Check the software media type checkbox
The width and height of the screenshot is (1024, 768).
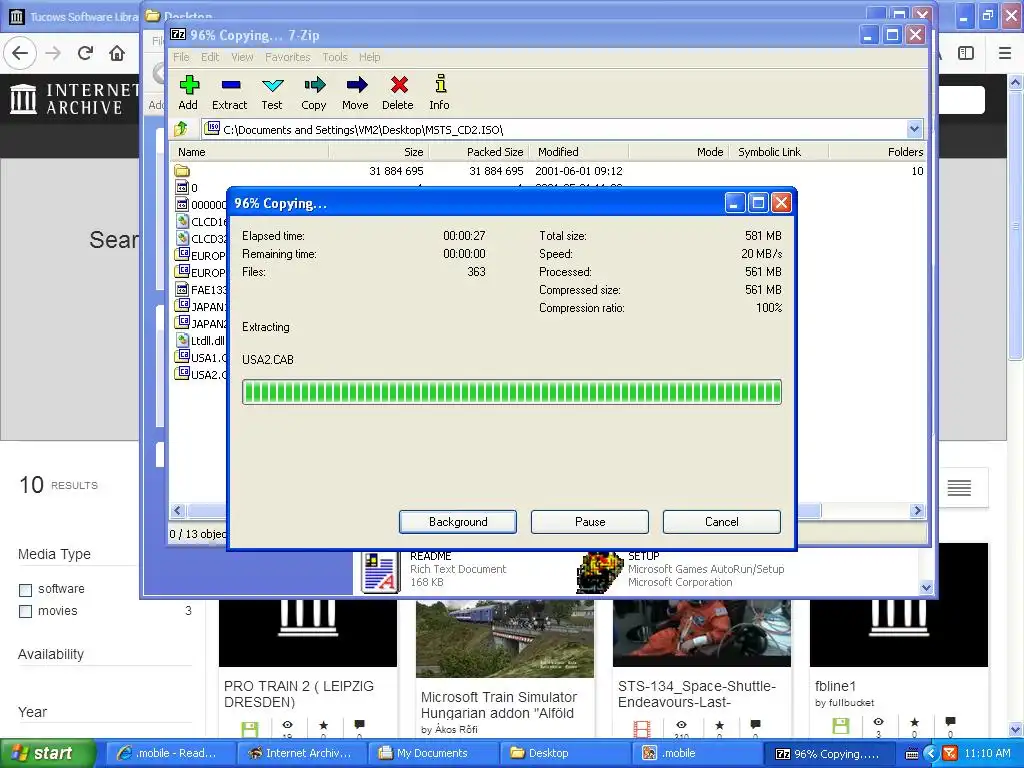25,590
